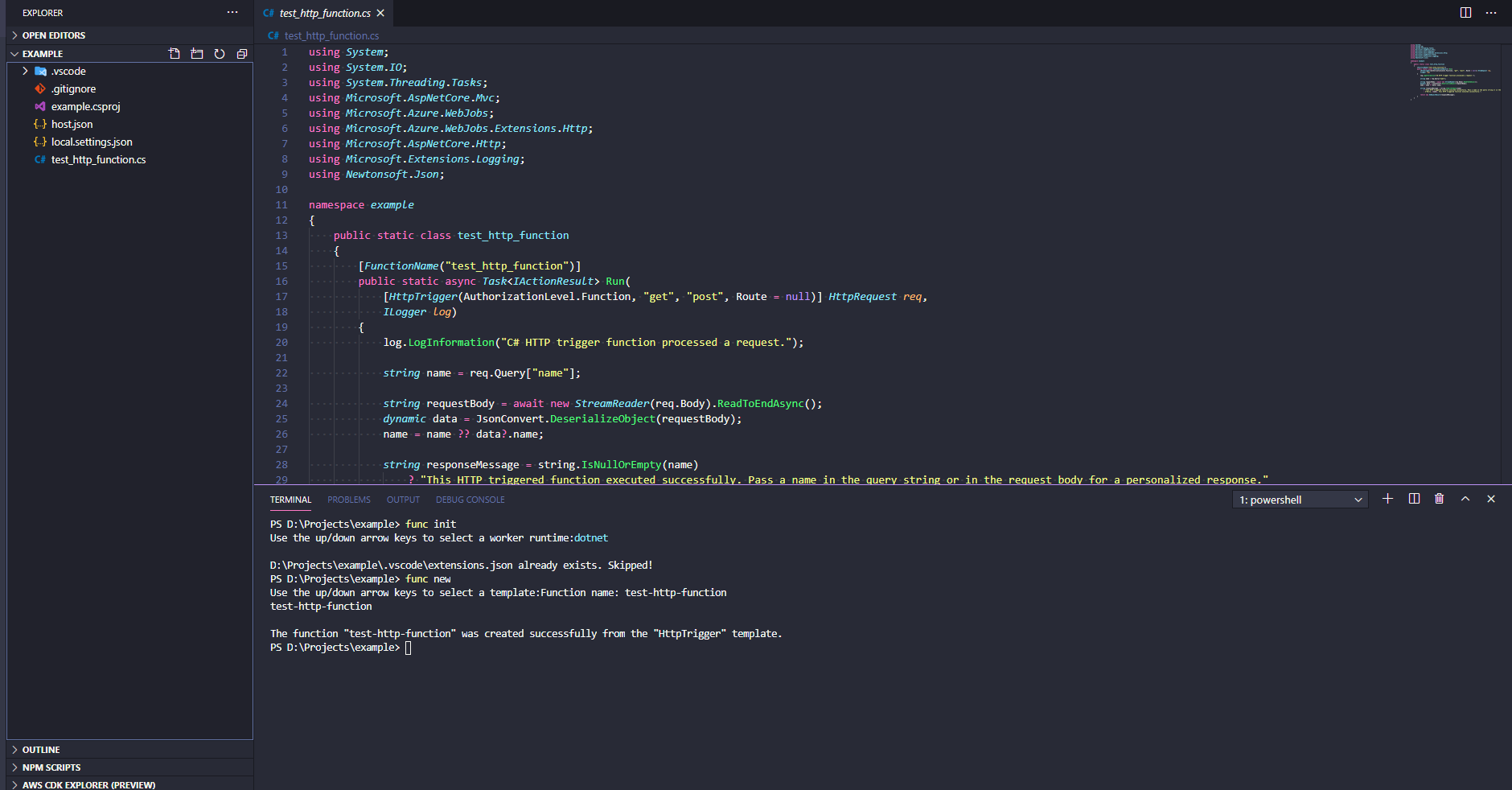Open the .gitignore file

(x=73, y=88)
